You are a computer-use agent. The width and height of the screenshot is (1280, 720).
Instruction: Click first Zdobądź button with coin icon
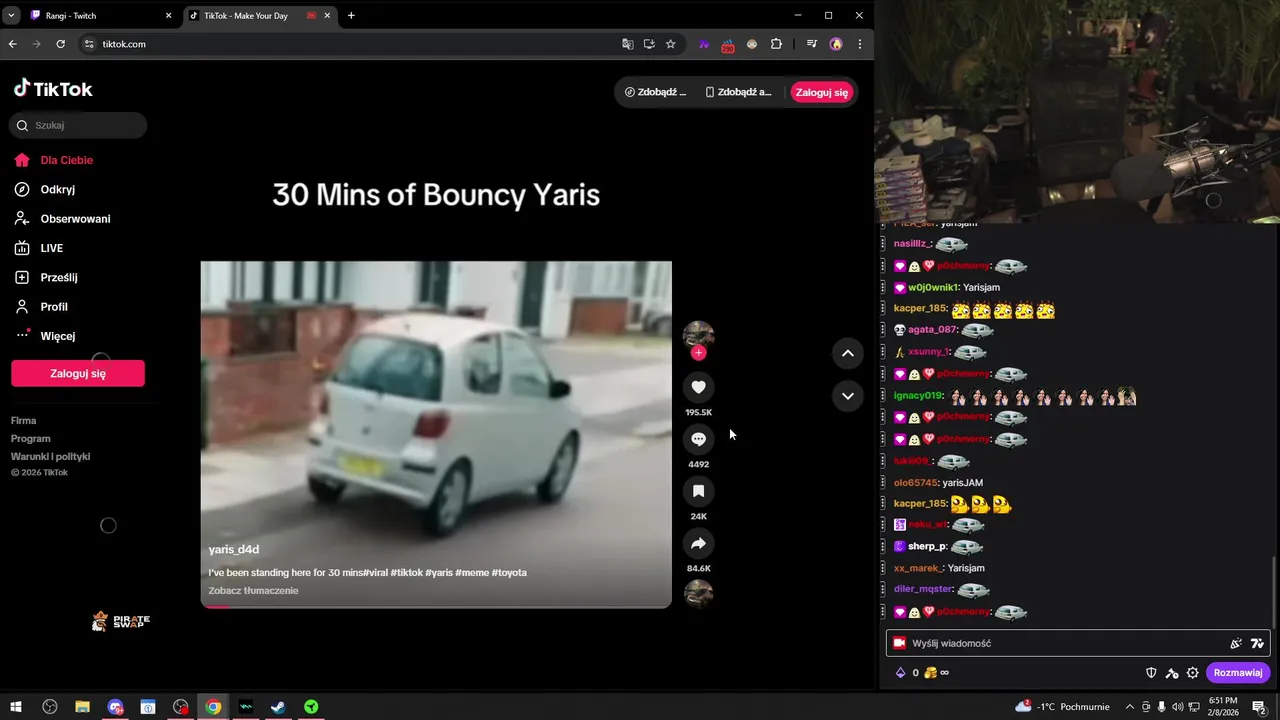click(657, 92)
